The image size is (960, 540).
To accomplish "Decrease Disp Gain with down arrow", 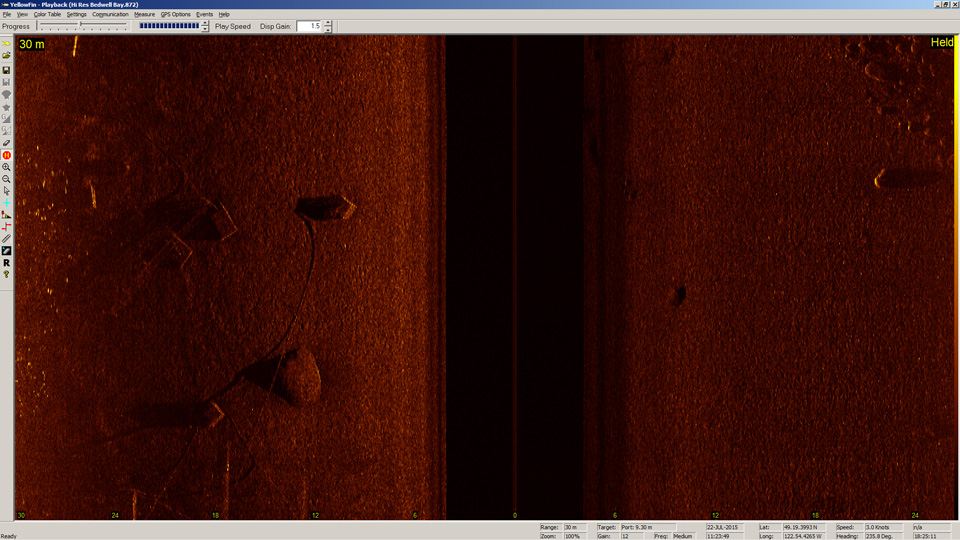I will 328,29.
